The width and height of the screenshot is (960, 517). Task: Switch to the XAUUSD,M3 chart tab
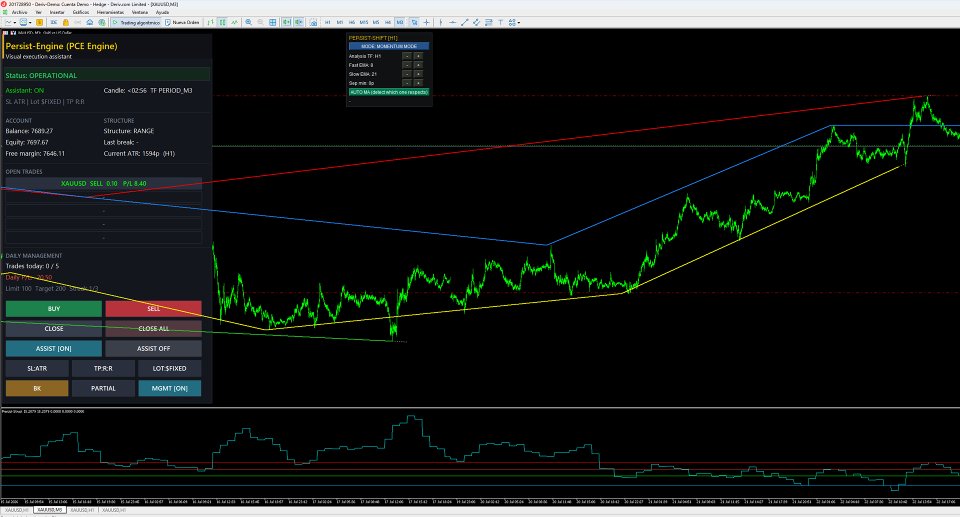pyautogui.click(x=50, y=510)
